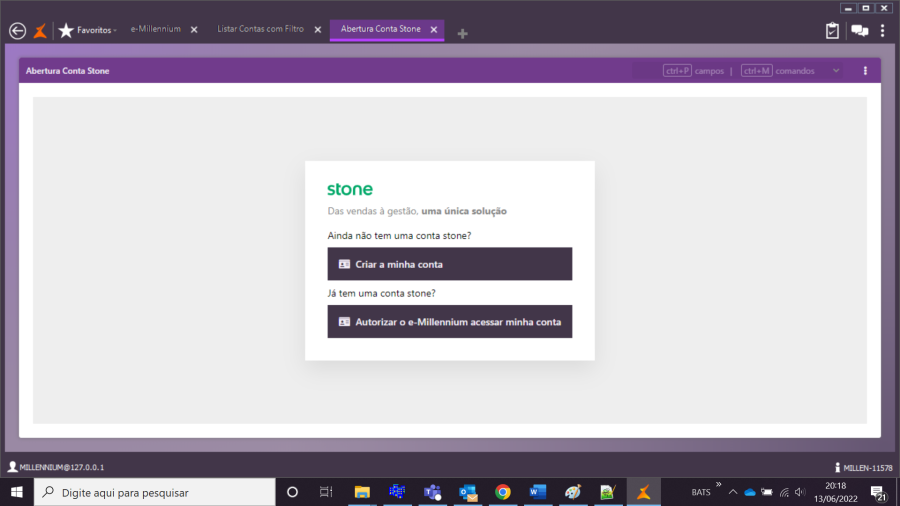Image resolution: width=900 pixels, height=506 pixels.
Task: Open top-right vertical dots menu
Action: pos(882,30)
